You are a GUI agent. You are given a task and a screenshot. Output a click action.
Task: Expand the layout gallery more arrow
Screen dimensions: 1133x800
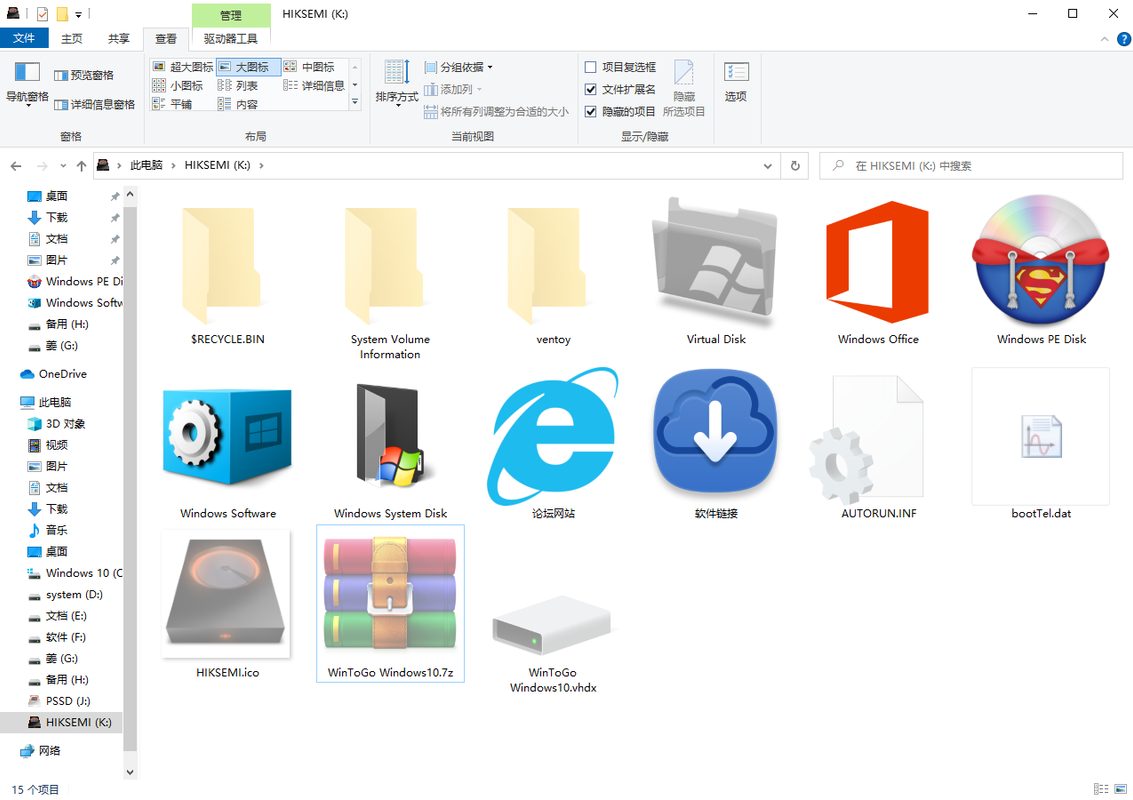pos(355,103)
